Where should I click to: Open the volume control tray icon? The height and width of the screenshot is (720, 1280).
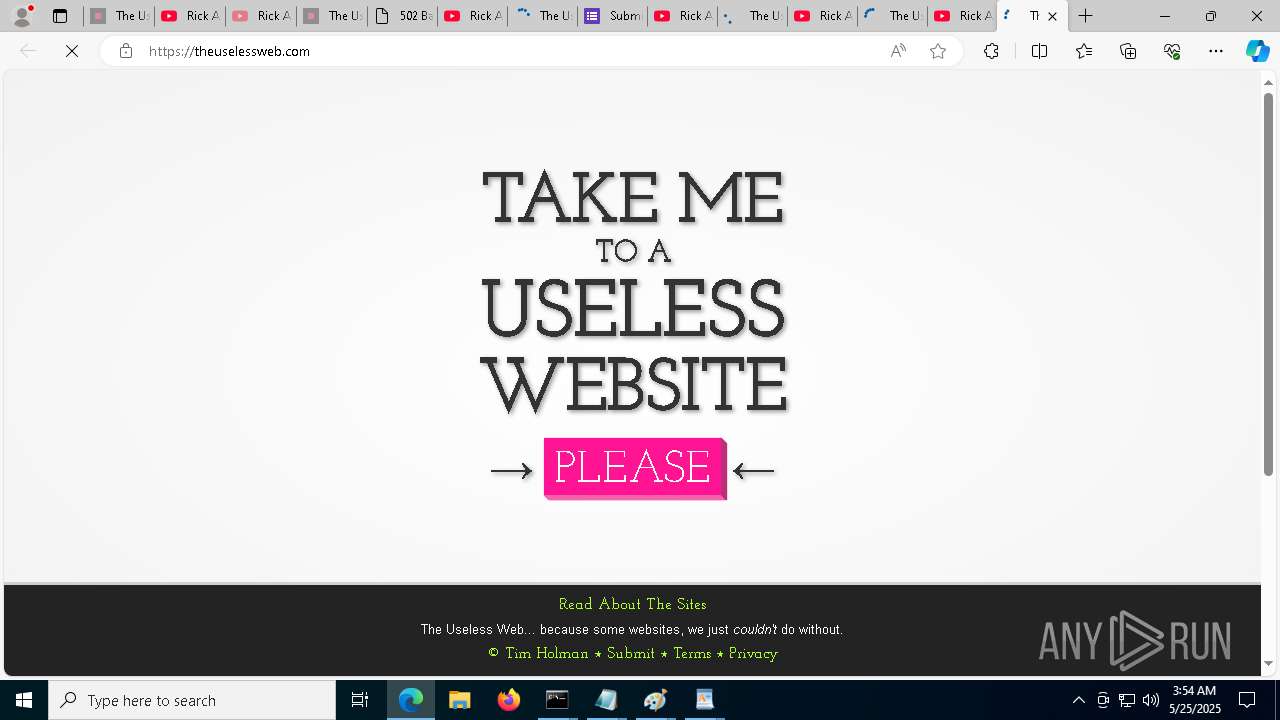(x=1150, y=700)
